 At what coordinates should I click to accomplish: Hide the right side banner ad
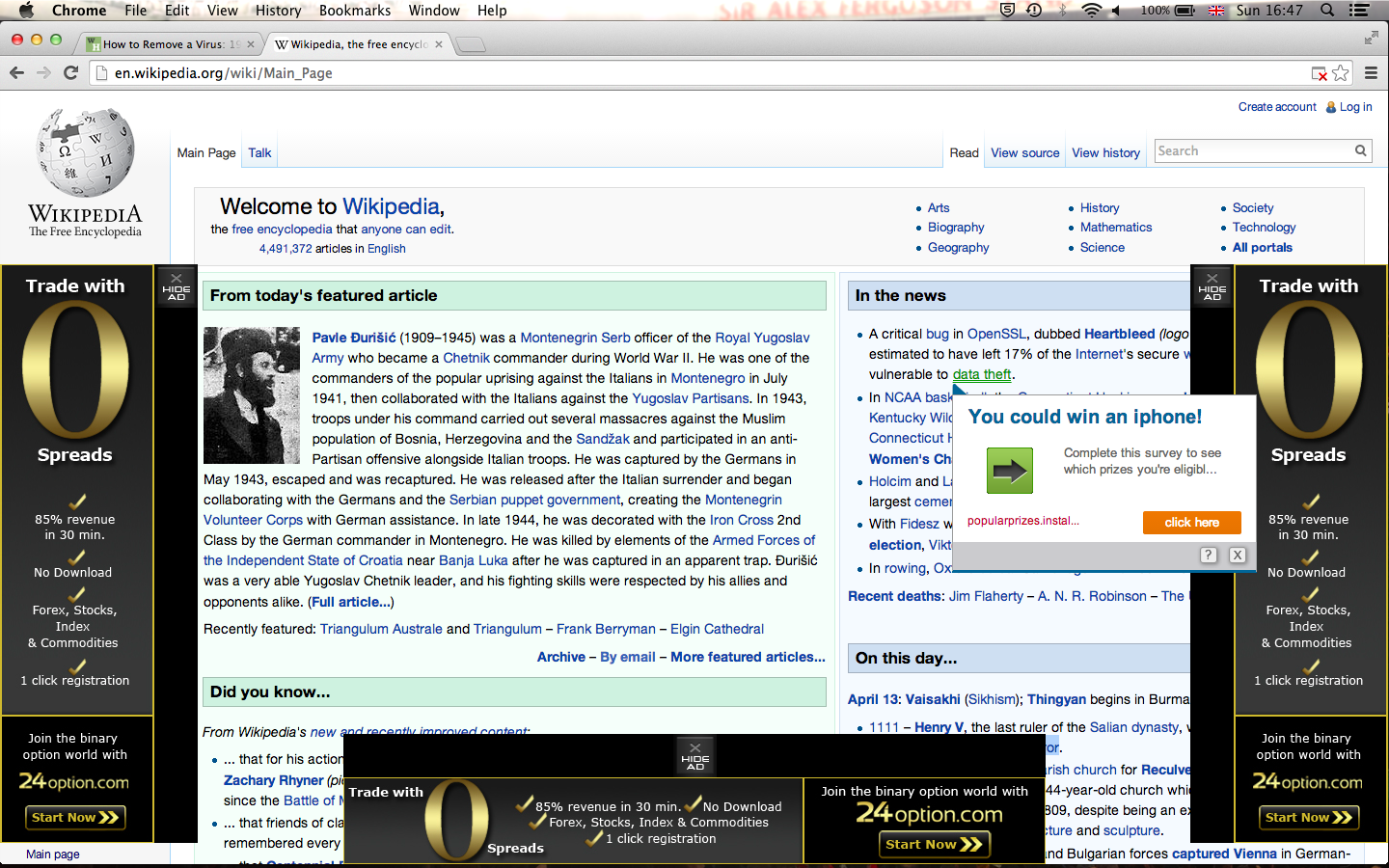click(1212, 287)
